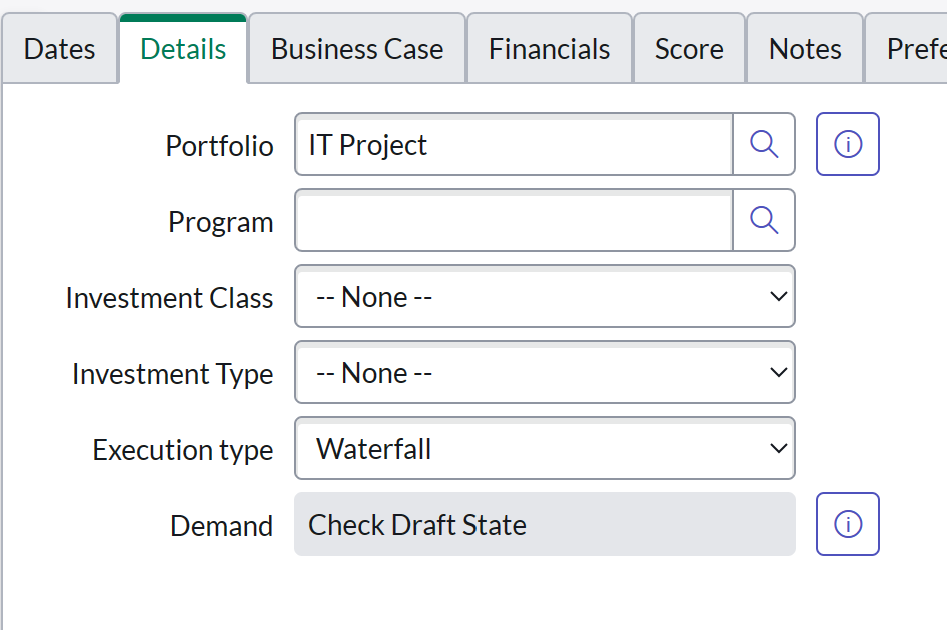Image resolution: width=948 pixels, height=630 pixels.
Task: Switch to the Business Case tab
Action: (x=356, y=47)
